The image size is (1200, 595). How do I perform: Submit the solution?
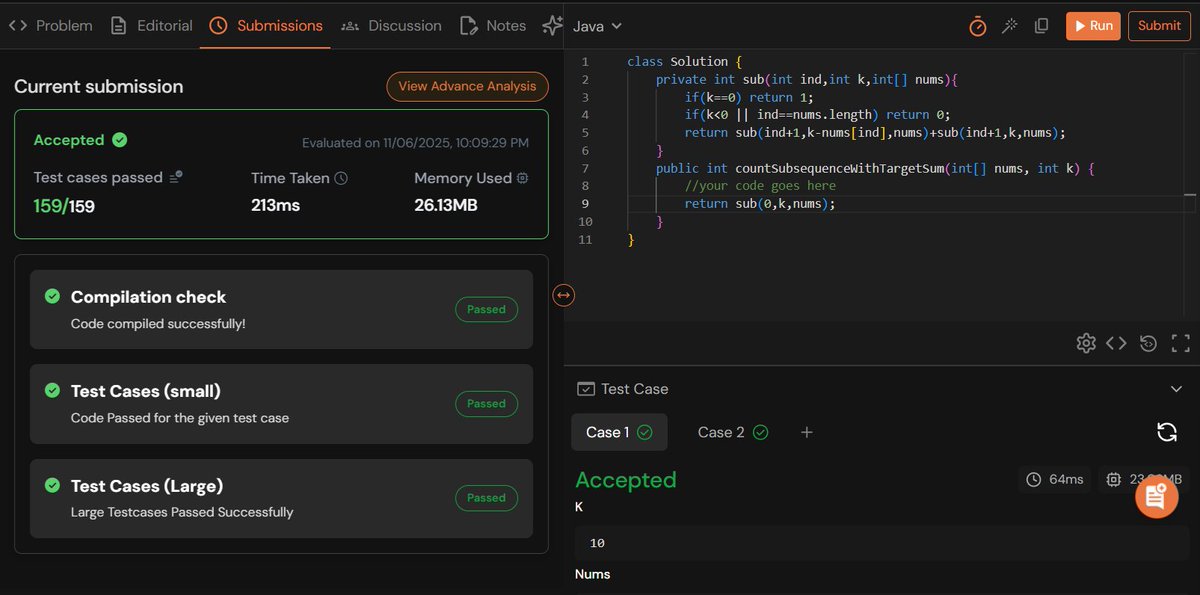point(1159,26)
